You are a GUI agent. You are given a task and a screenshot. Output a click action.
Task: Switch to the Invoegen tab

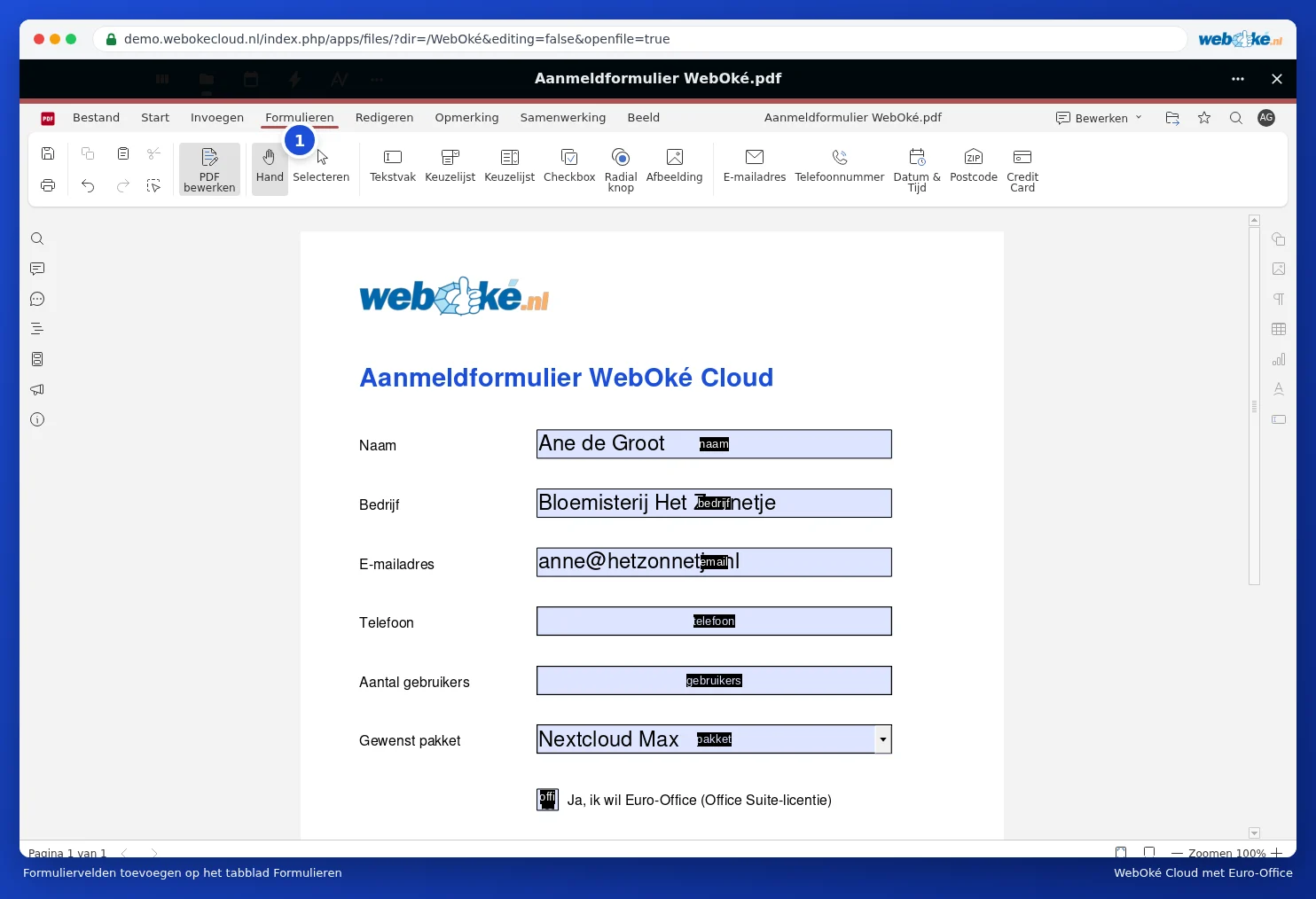(x=217, y=117)
